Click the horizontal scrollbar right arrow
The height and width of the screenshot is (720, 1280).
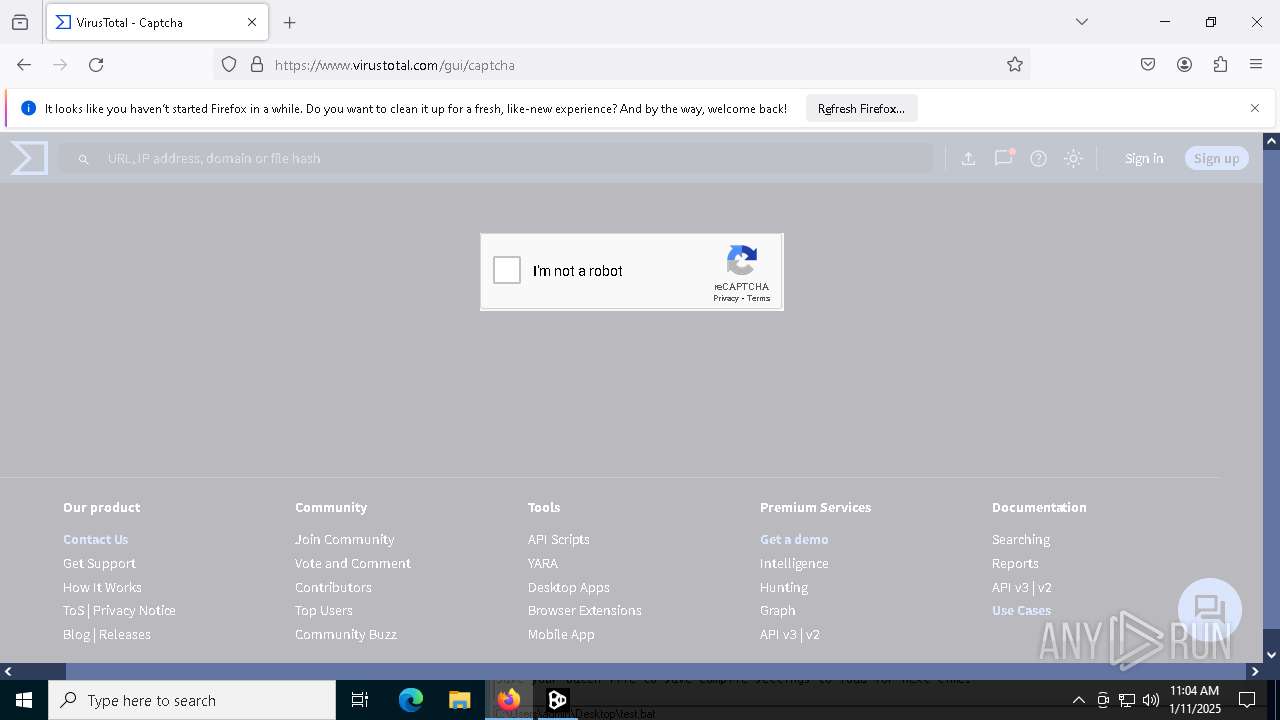tap(1255, 671)
